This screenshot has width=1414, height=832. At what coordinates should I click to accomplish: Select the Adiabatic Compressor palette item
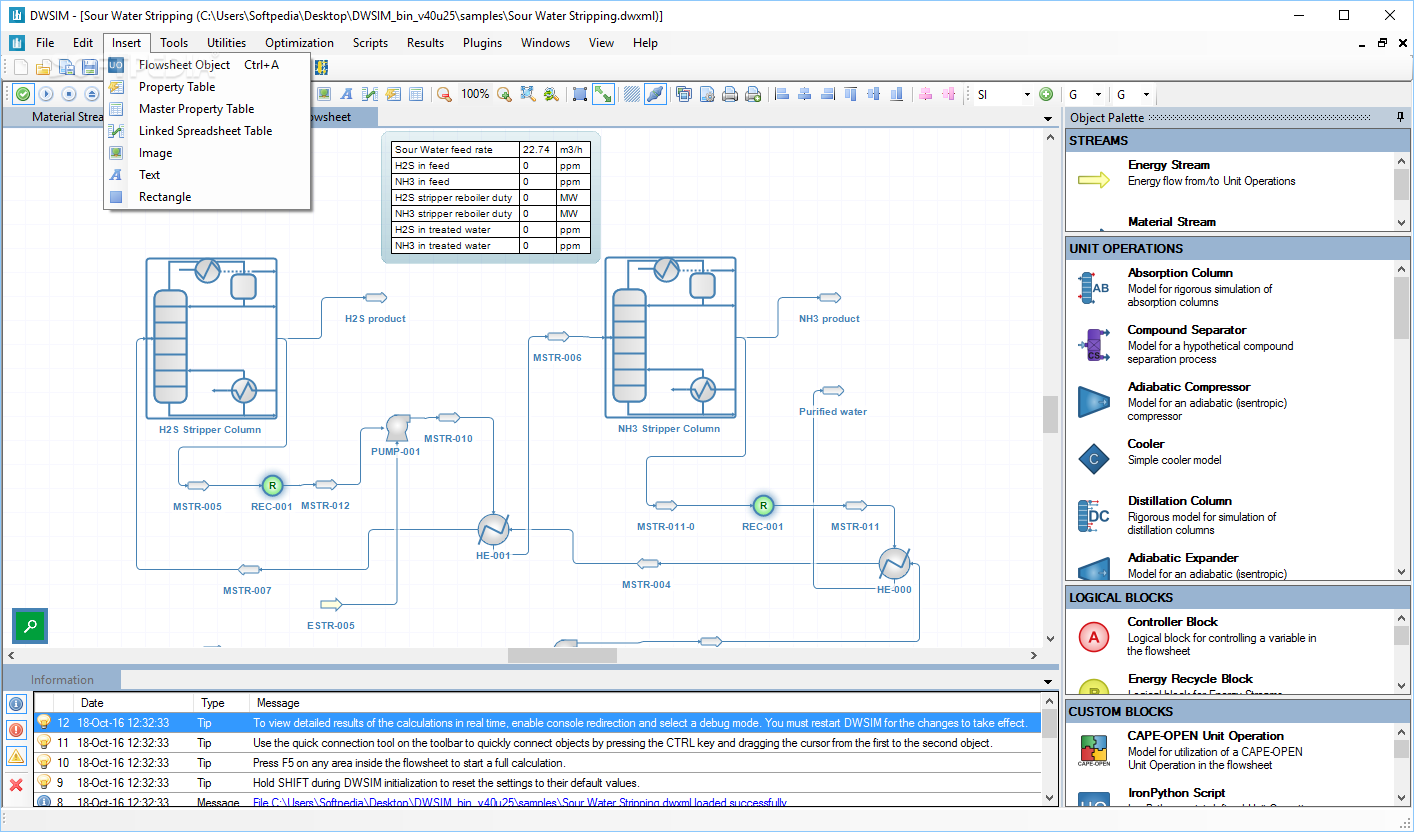click(1229, 401)
